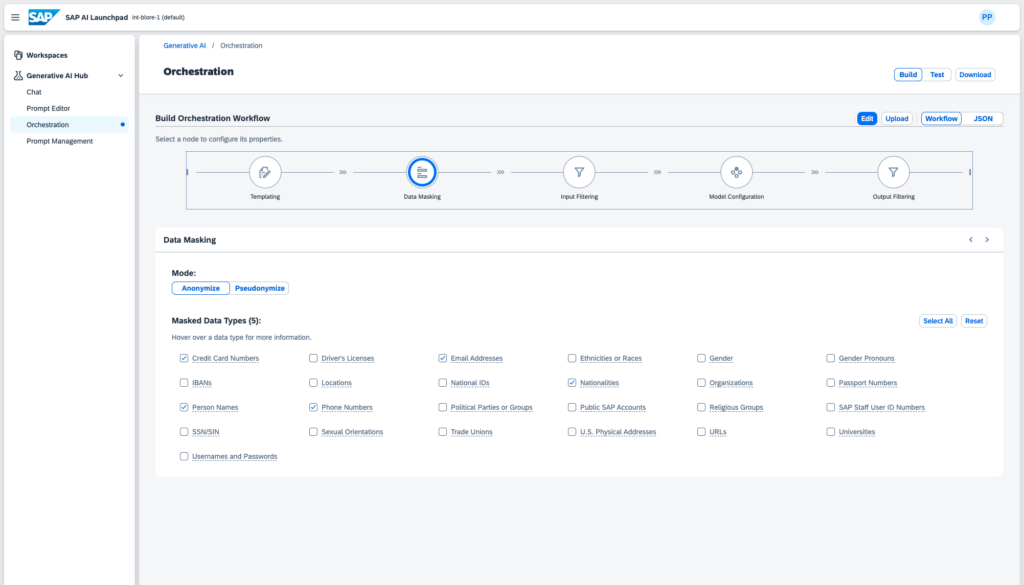1024x585 pixels.
Task: Collapse the Generative AI Hub section
Action: (x=121, y=76)
